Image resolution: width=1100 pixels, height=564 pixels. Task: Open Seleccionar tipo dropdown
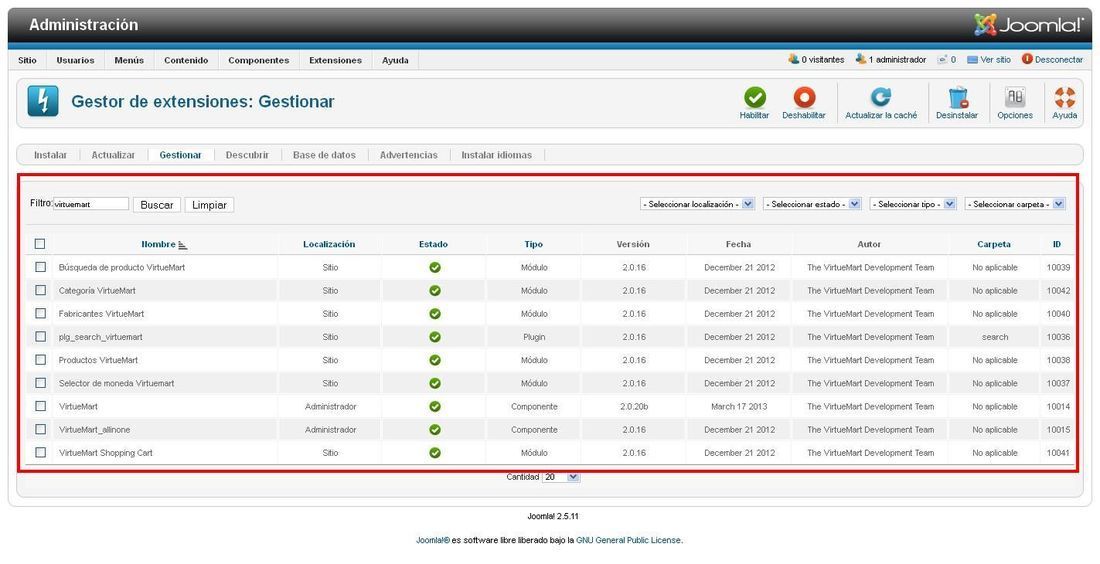(913, 204)
